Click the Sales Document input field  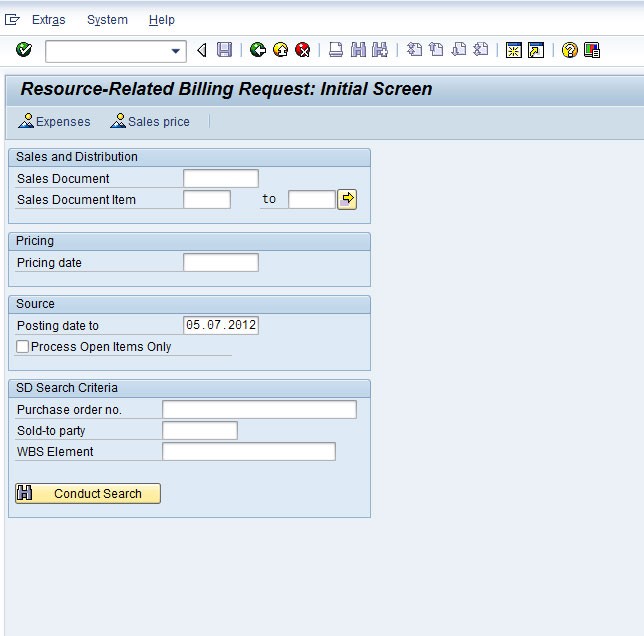pos(221,179)
